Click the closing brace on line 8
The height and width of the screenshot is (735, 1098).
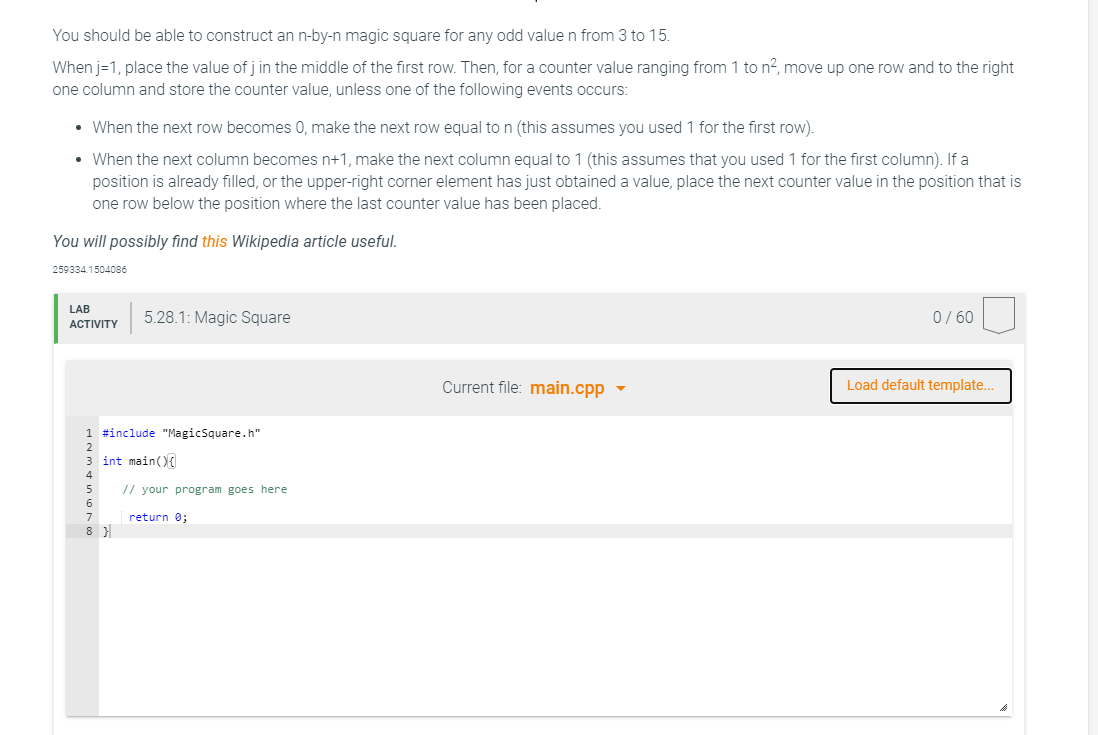click(x=106, y=531)
